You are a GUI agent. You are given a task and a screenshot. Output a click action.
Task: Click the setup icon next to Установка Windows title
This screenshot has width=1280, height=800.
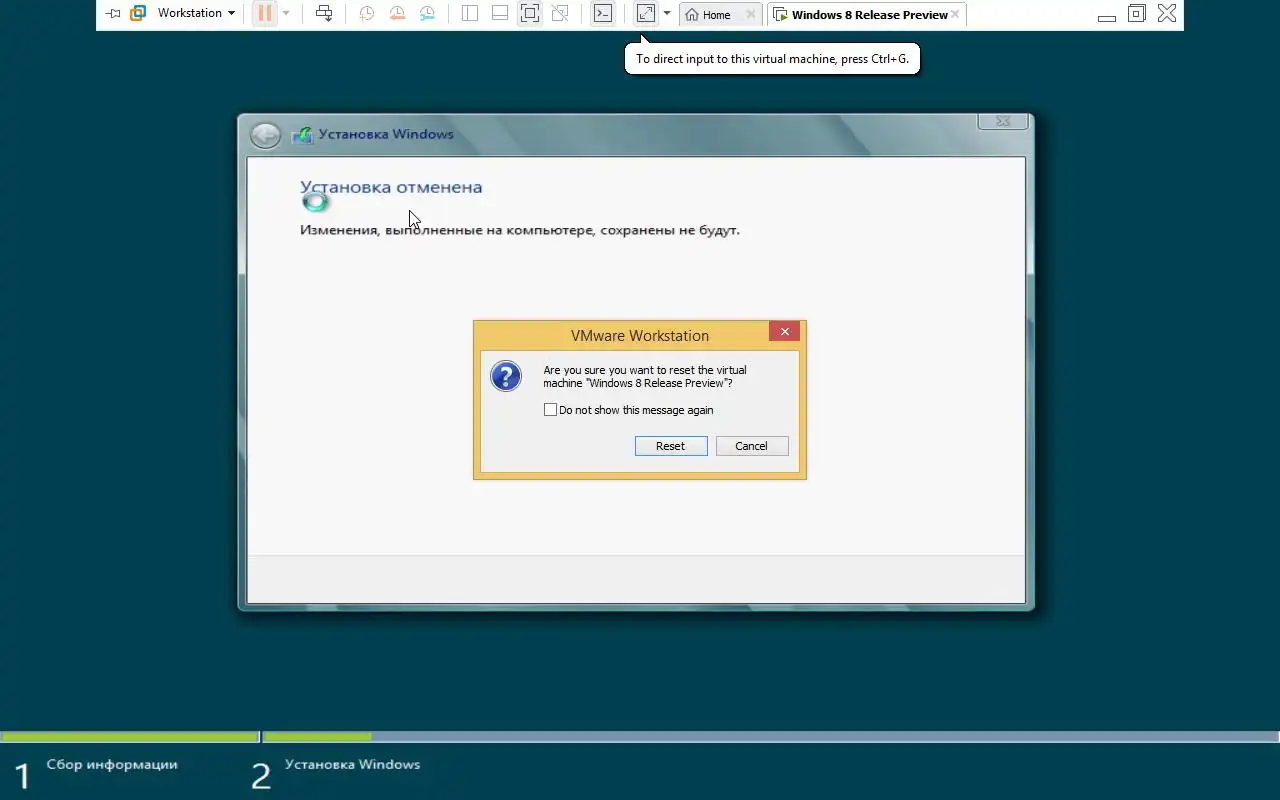point(302,135)
